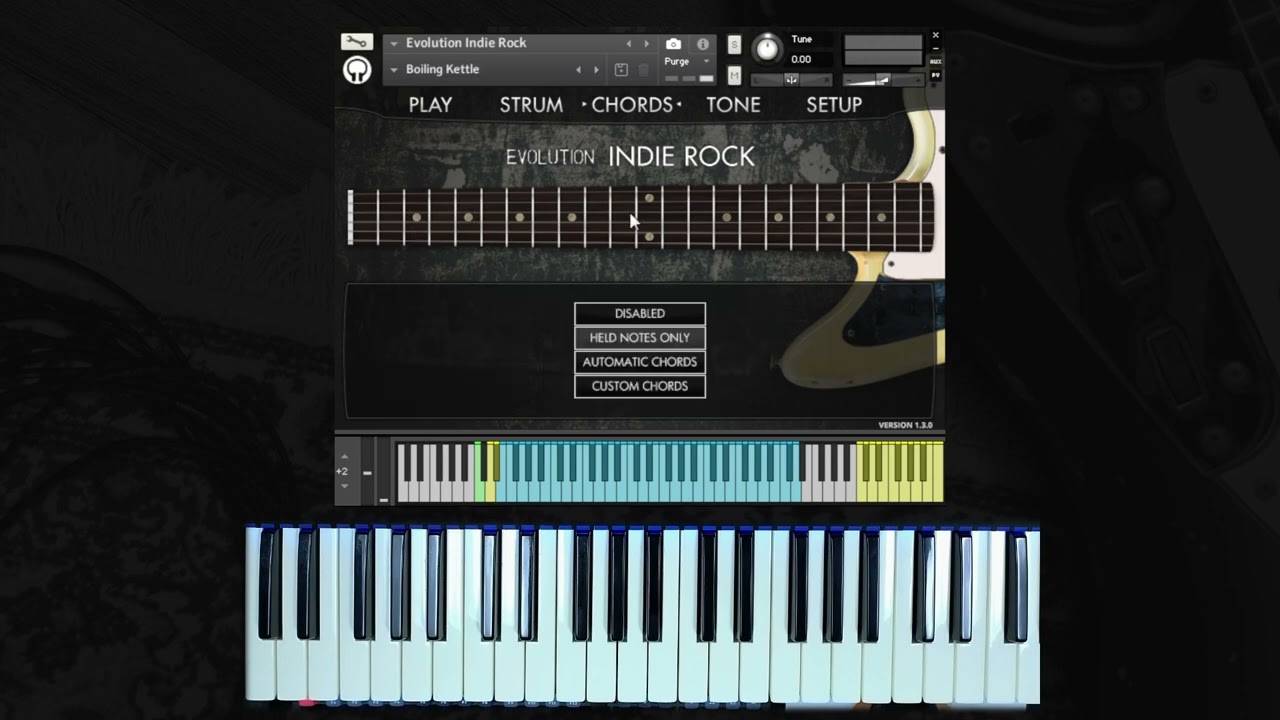Open the instrument info icon
1280x720 pixels.
703,44
